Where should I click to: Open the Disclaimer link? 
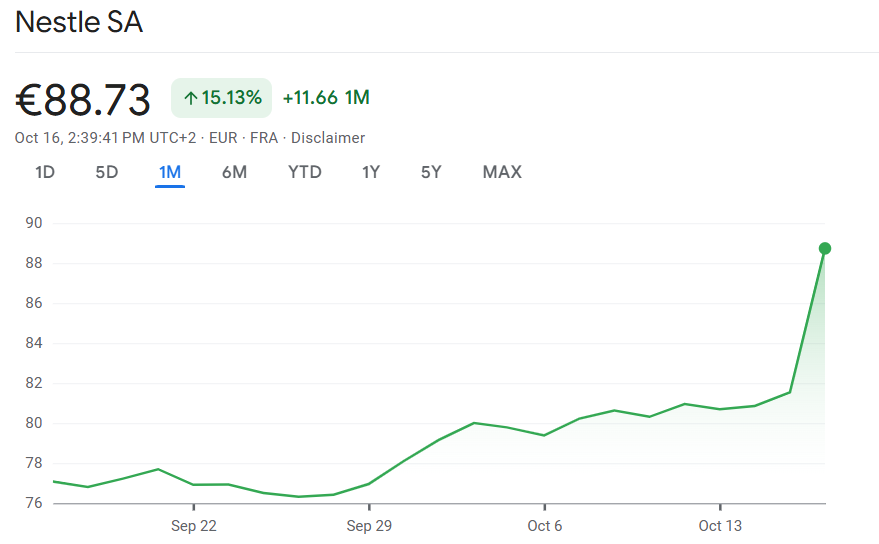coord(328,138)
